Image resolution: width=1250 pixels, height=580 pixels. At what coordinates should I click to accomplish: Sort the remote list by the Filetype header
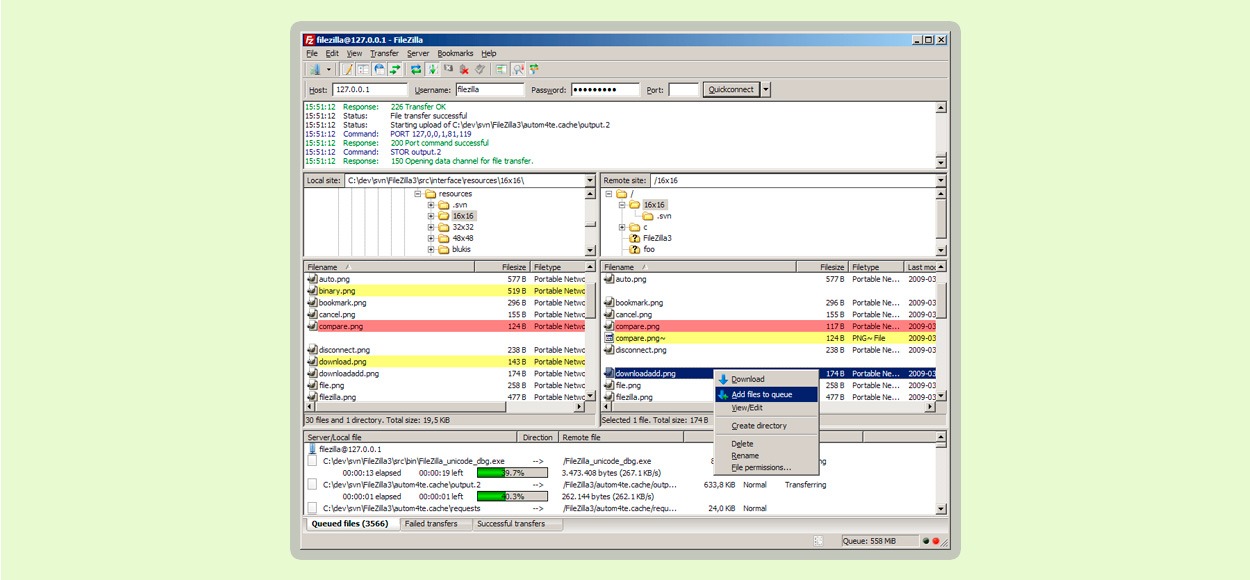[875, 268]
